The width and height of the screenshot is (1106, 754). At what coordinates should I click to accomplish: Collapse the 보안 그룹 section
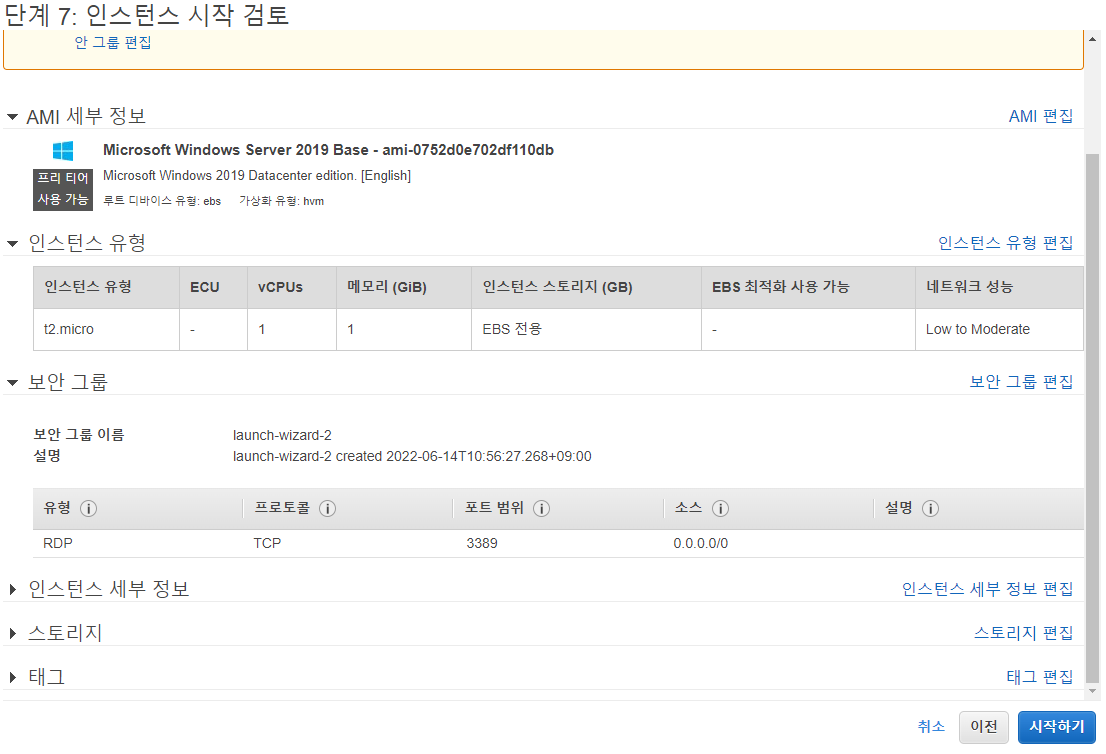point(12,383)
